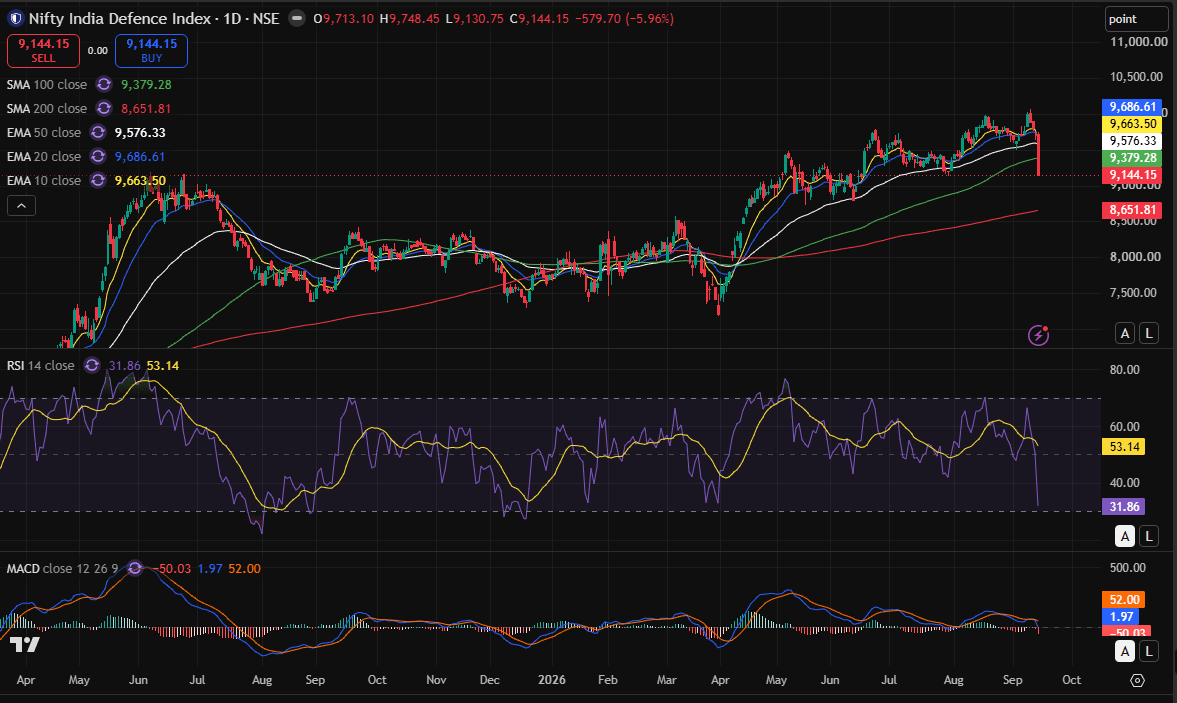
Task: Click the TradingView logo in the bottom-left corner
Action: pos(24,644)
